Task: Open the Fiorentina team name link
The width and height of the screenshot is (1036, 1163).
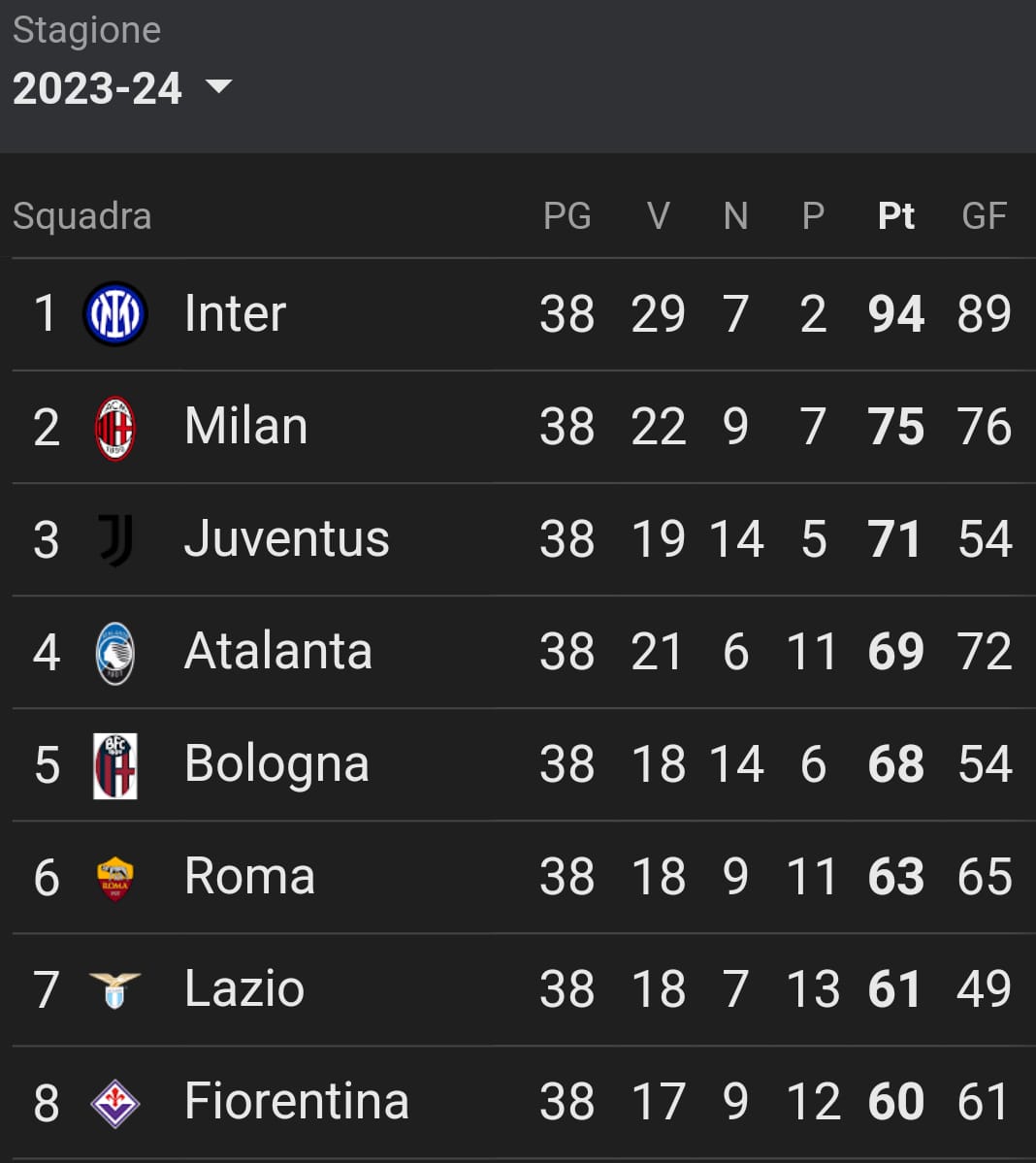Action: coord(297,1101)
